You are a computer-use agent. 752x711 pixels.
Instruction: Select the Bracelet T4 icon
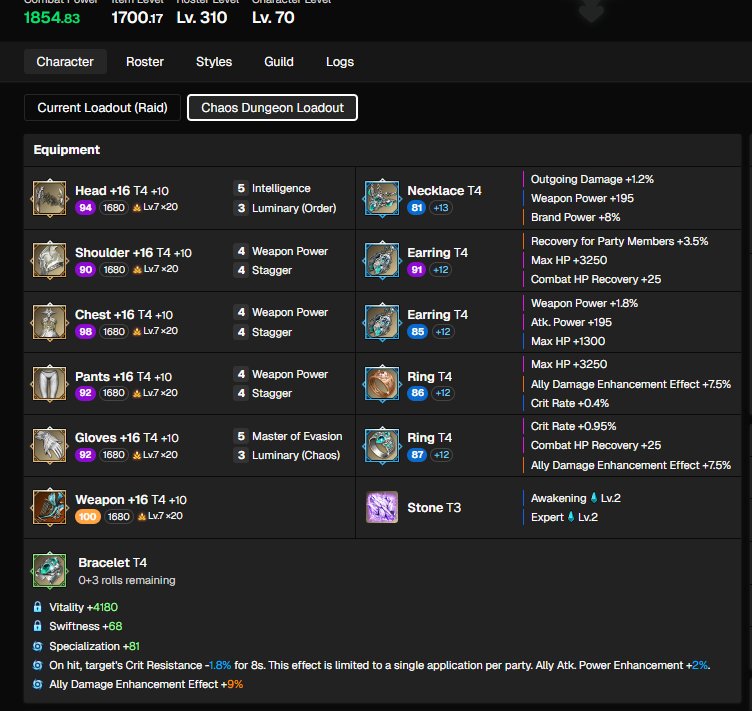point(49,570)
